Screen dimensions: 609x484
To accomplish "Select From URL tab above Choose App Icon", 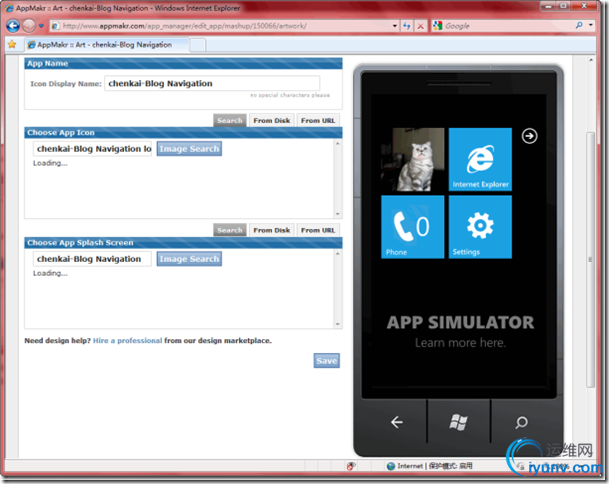I will (x=318, y=120).
